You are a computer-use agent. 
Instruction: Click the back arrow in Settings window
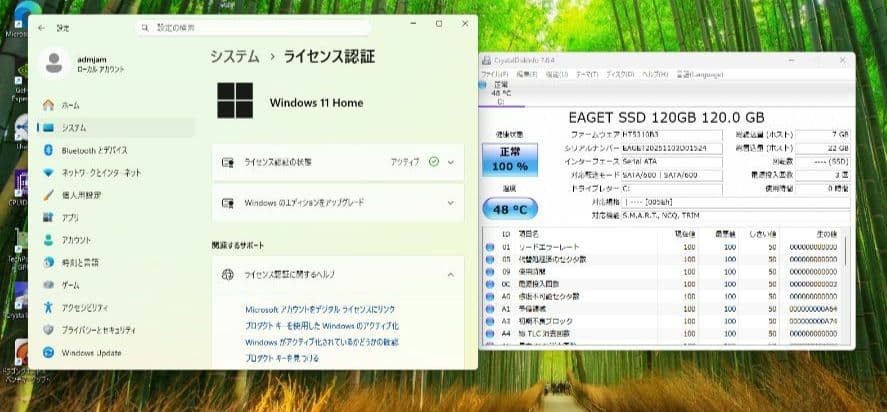point(41,27)
